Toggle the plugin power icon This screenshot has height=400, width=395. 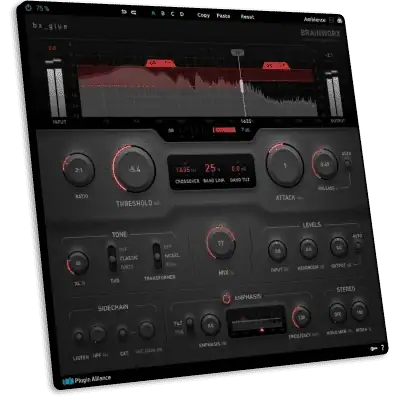[29, 7]
